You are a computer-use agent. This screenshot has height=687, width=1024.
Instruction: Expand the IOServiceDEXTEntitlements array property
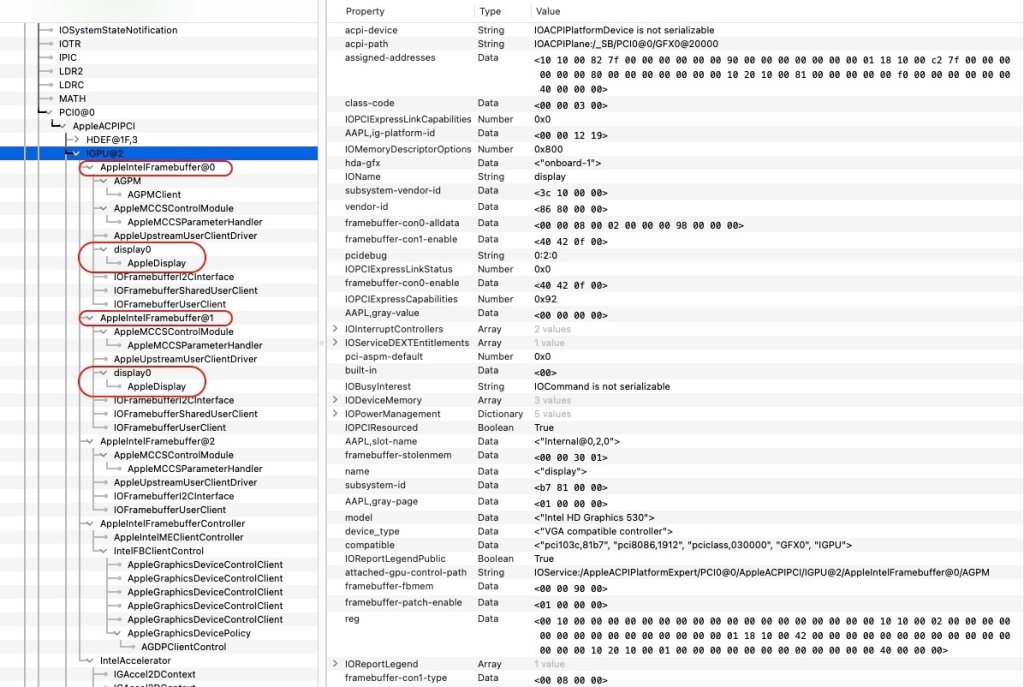(x=335, y=343)
